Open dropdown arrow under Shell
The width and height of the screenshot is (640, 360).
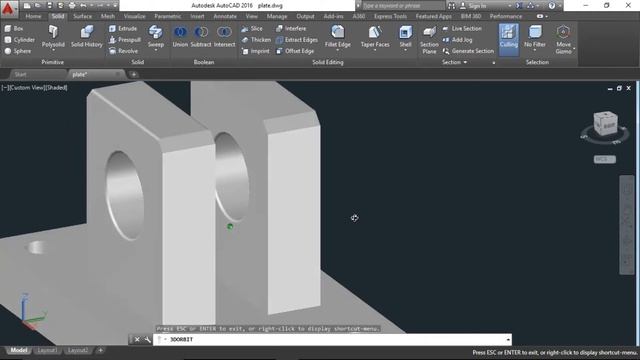(405, 50)
